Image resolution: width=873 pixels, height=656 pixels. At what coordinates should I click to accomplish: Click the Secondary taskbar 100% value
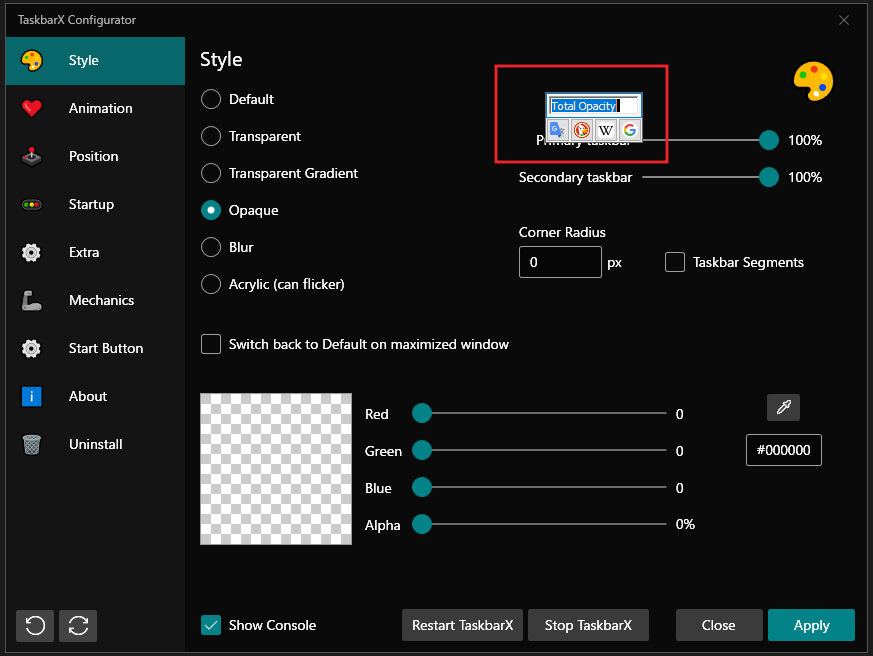[x=805, y=177]
